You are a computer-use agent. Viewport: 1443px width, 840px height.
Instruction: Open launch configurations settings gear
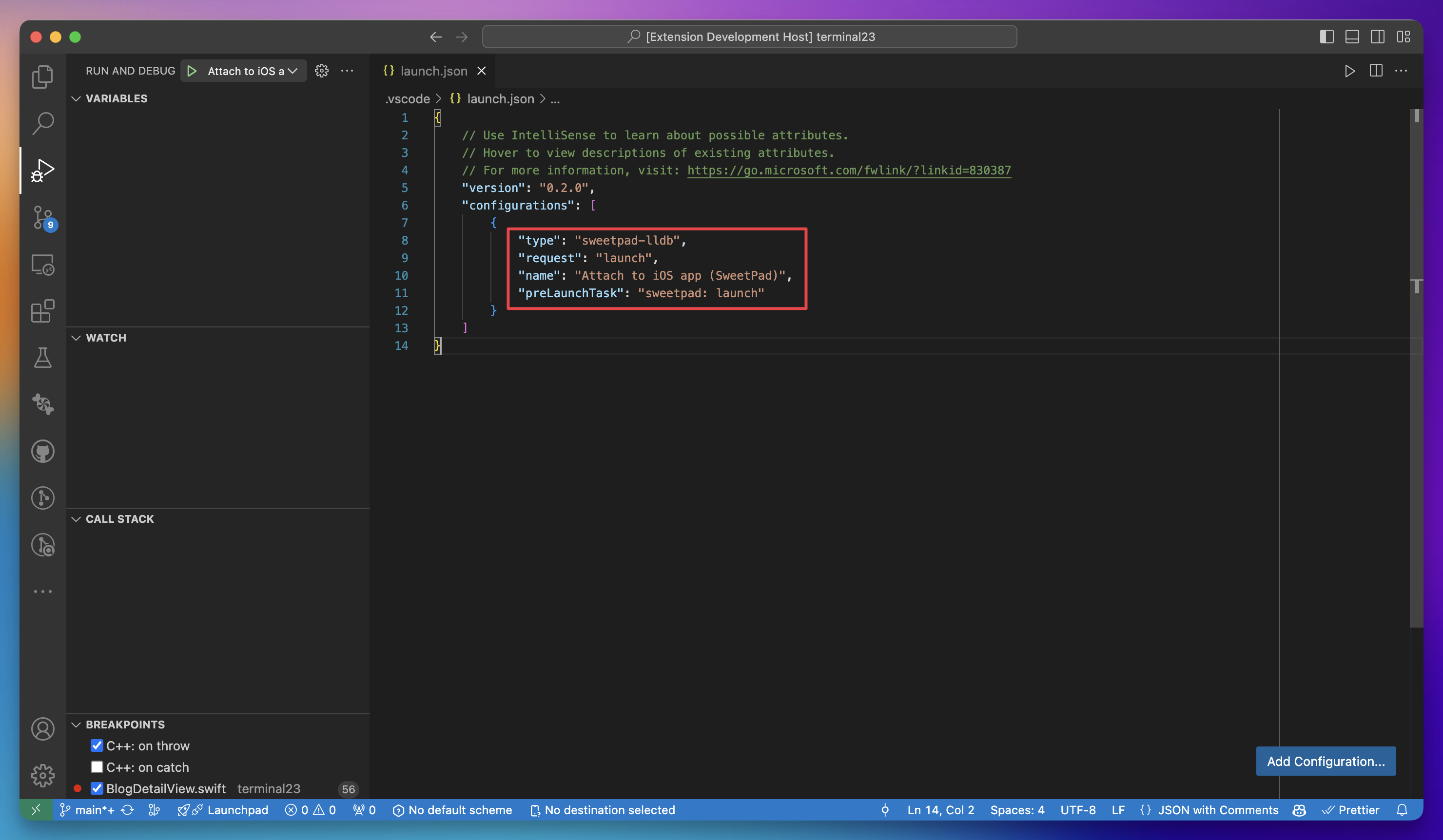click(x=321, y=70)
